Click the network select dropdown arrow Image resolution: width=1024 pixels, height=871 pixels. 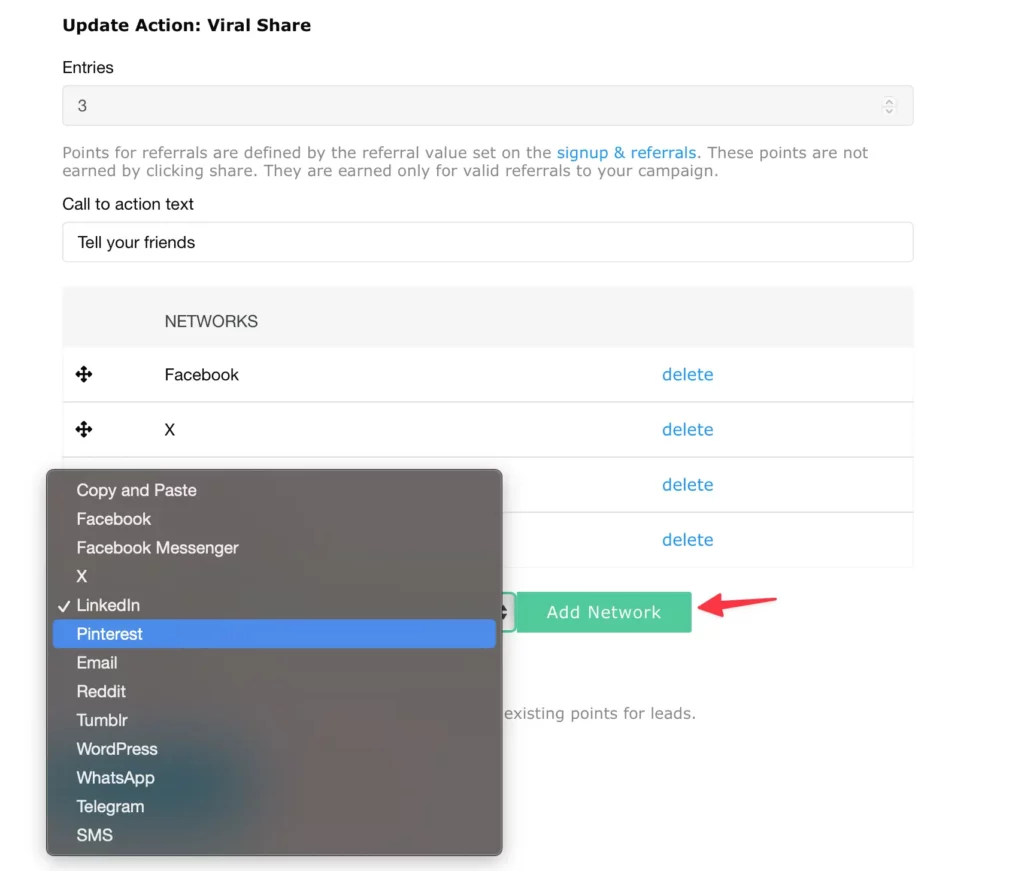[505, 612]
